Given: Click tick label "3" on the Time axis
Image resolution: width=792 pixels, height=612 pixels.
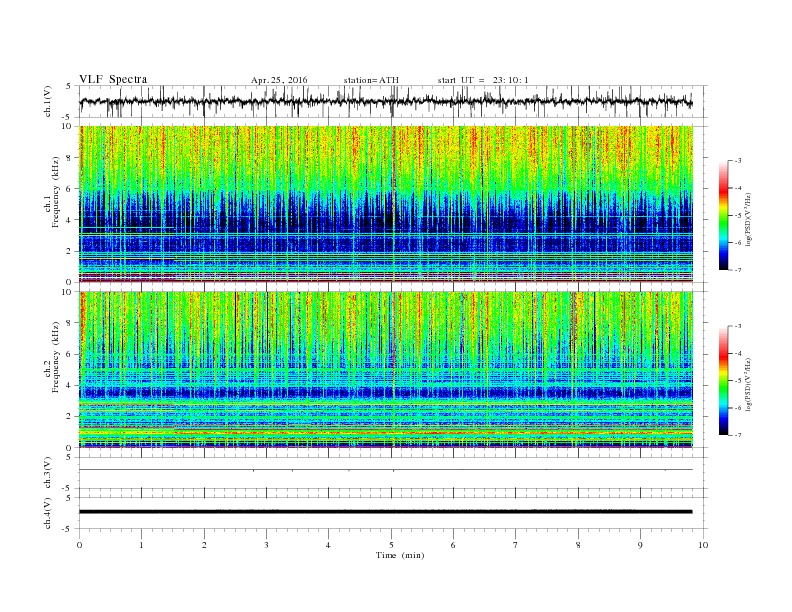Looking at the screenshot, I should pos(266,545).
